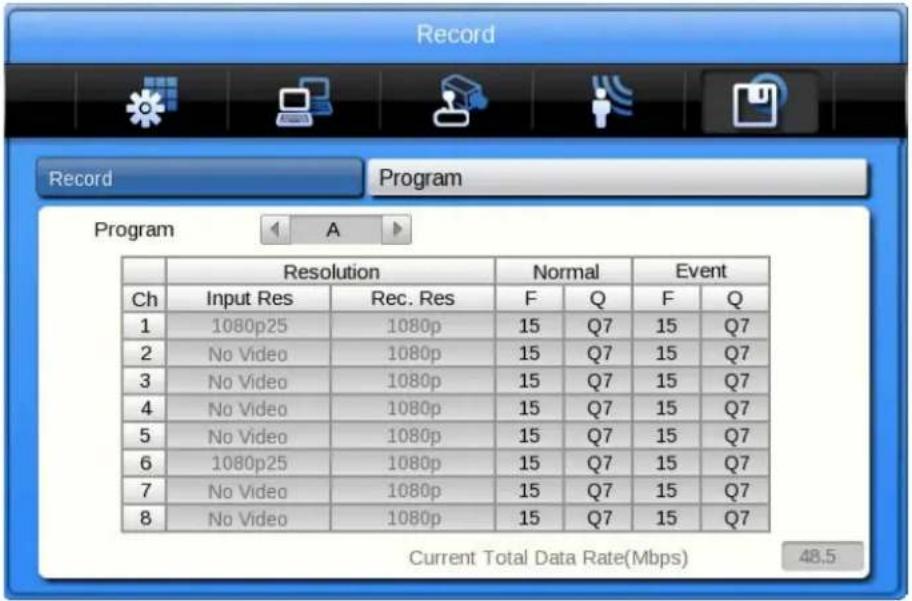Click channel 2 No Video cell

point(248,353)
